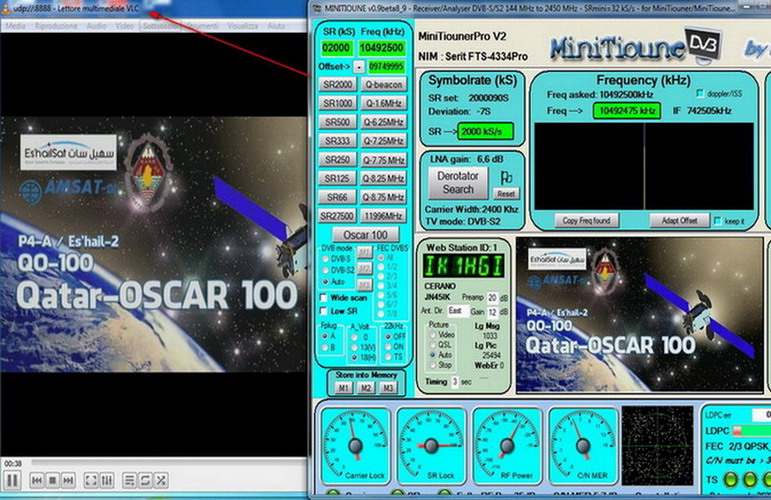Click the MiniTioune video preview thumbnail
The width and height of the screenshot is (771, 500).
(x=640, y=315)
